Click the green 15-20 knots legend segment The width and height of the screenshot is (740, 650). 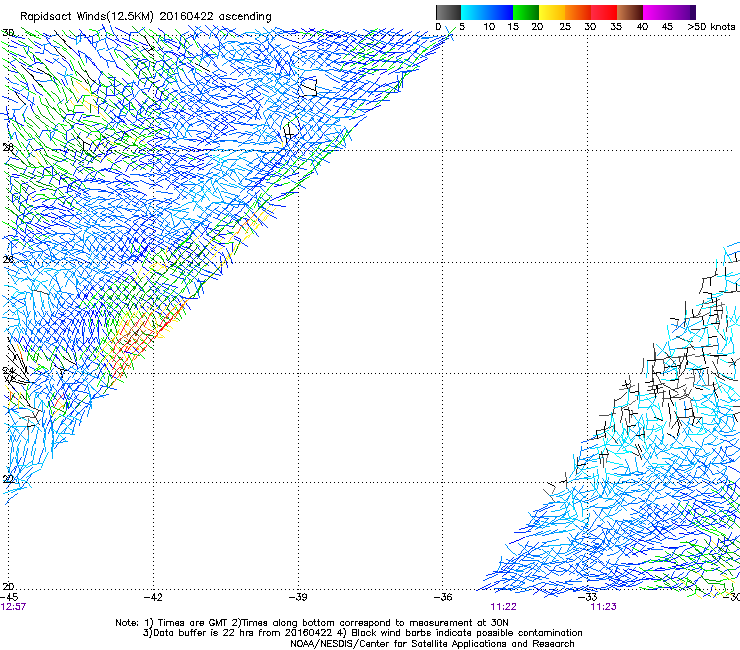click(x=526, y=12)
